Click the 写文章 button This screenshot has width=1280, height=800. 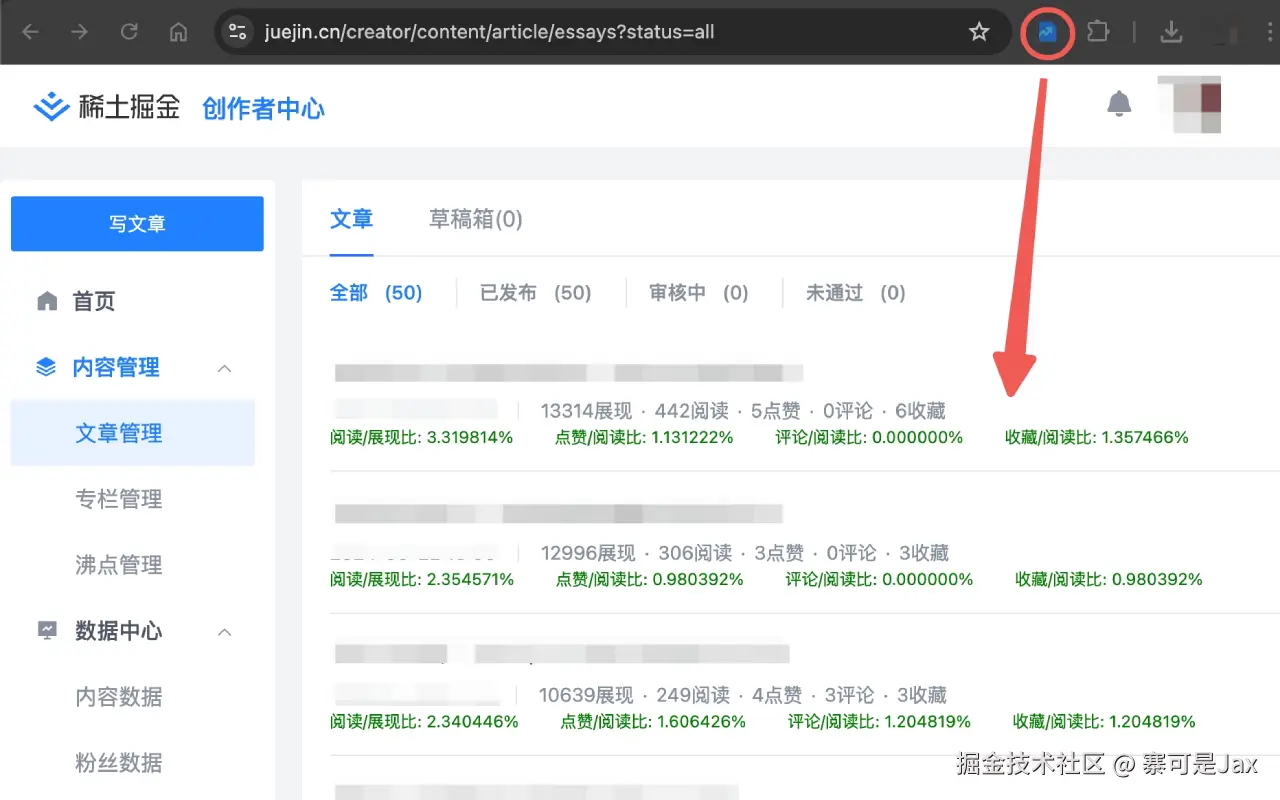pos(136,223)
